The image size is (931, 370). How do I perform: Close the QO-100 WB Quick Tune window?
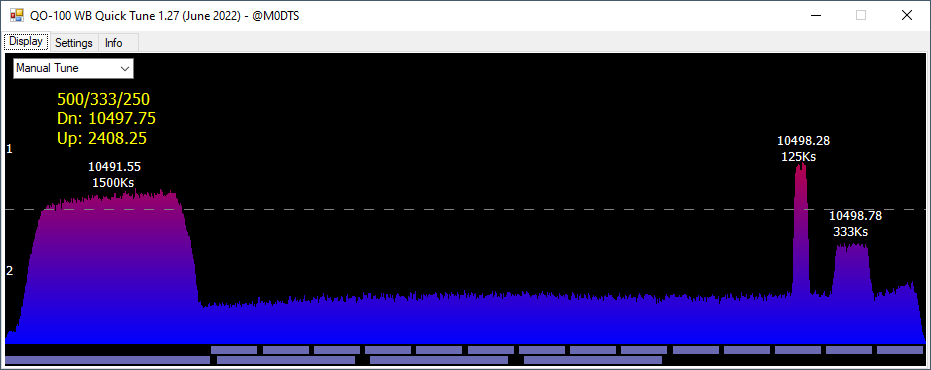[x=907, y=15]
